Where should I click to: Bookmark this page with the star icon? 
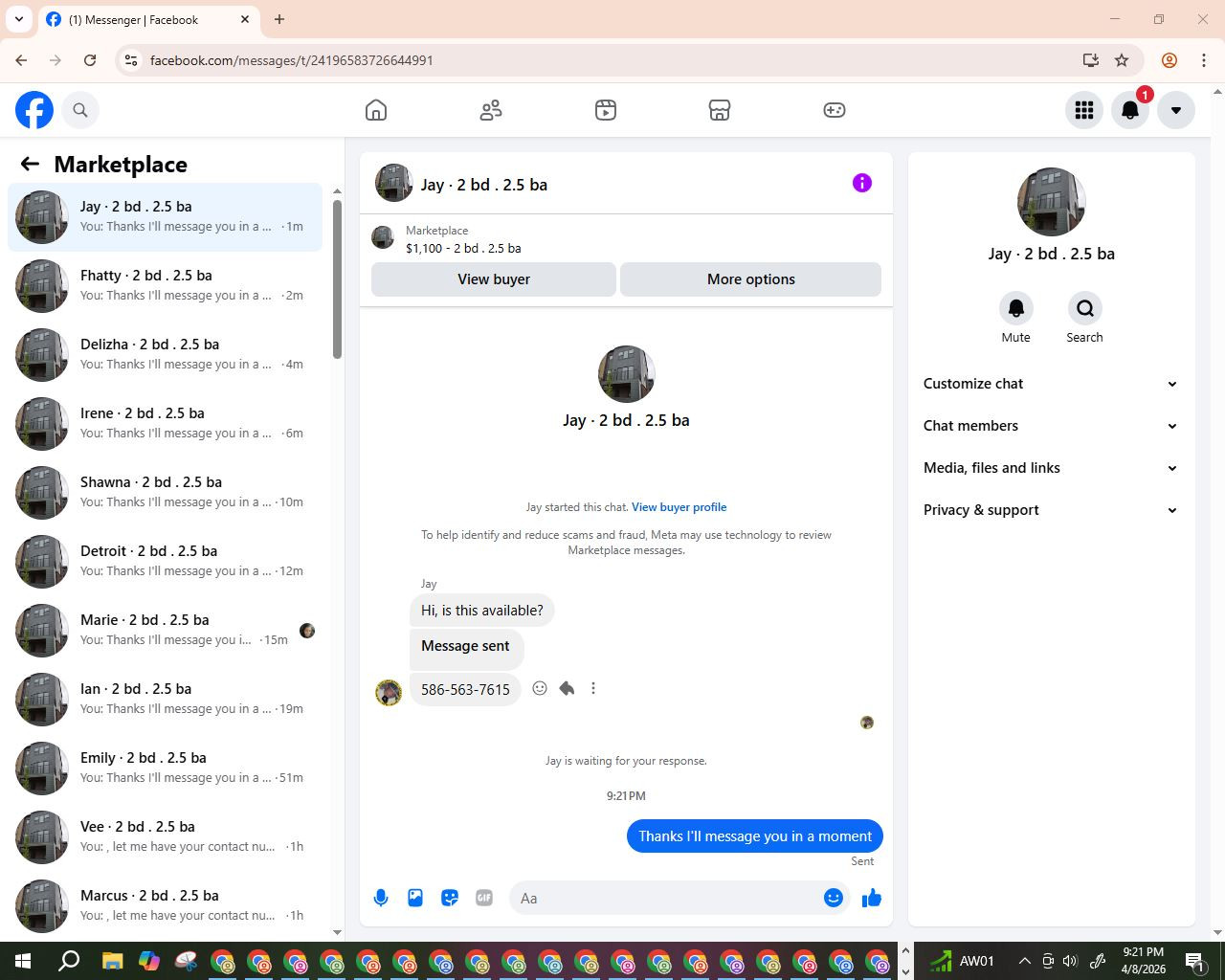click(x=1122, y=60)
